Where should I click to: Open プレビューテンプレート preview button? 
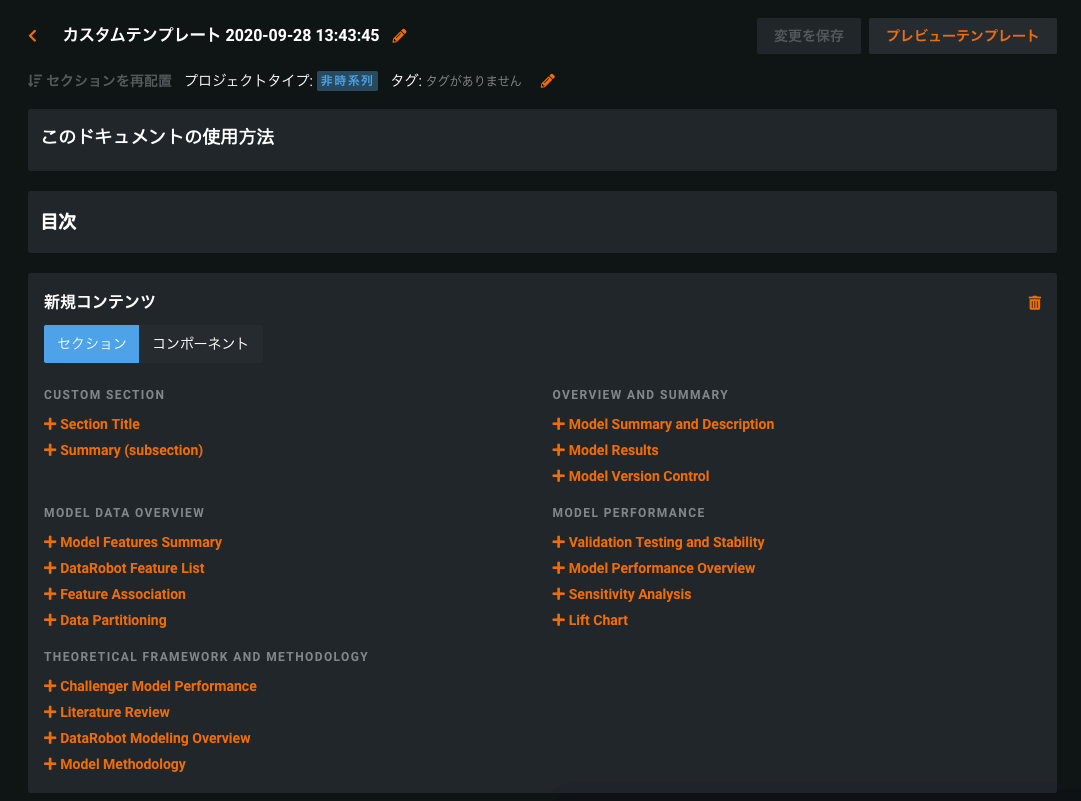962,36
